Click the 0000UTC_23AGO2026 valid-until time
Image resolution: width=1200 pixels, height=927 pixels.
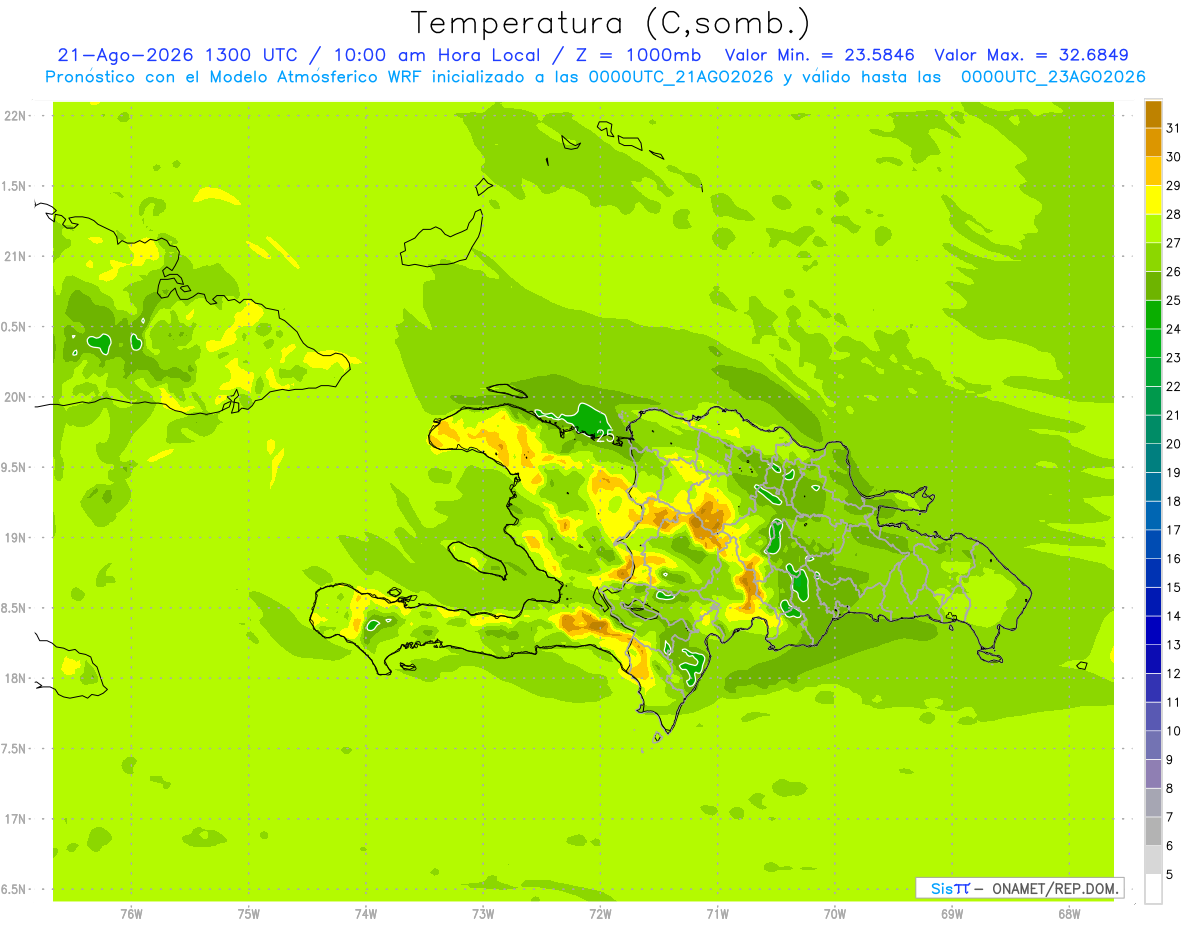click(x=1053, y=77)
